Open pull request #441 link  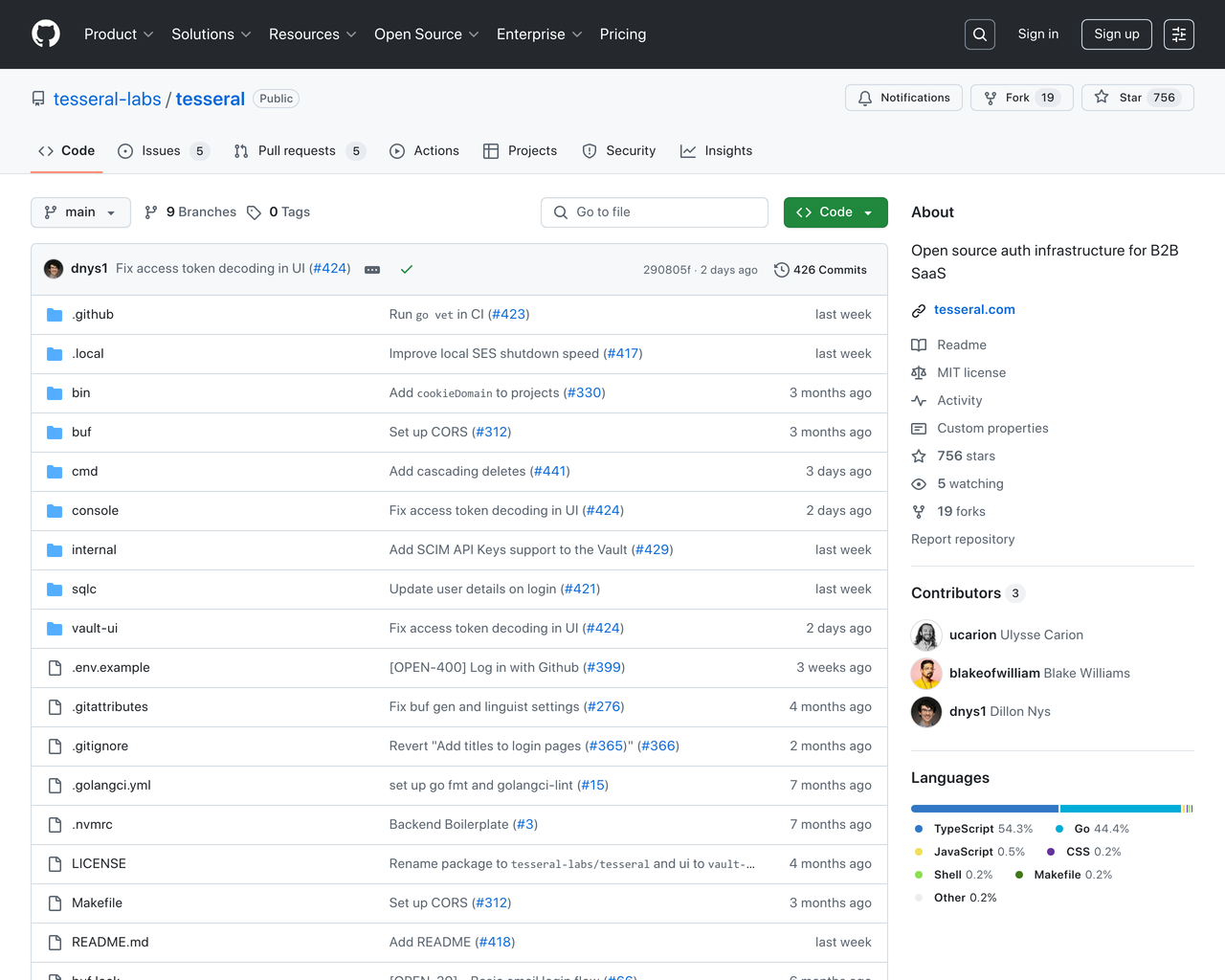(549, 472)
